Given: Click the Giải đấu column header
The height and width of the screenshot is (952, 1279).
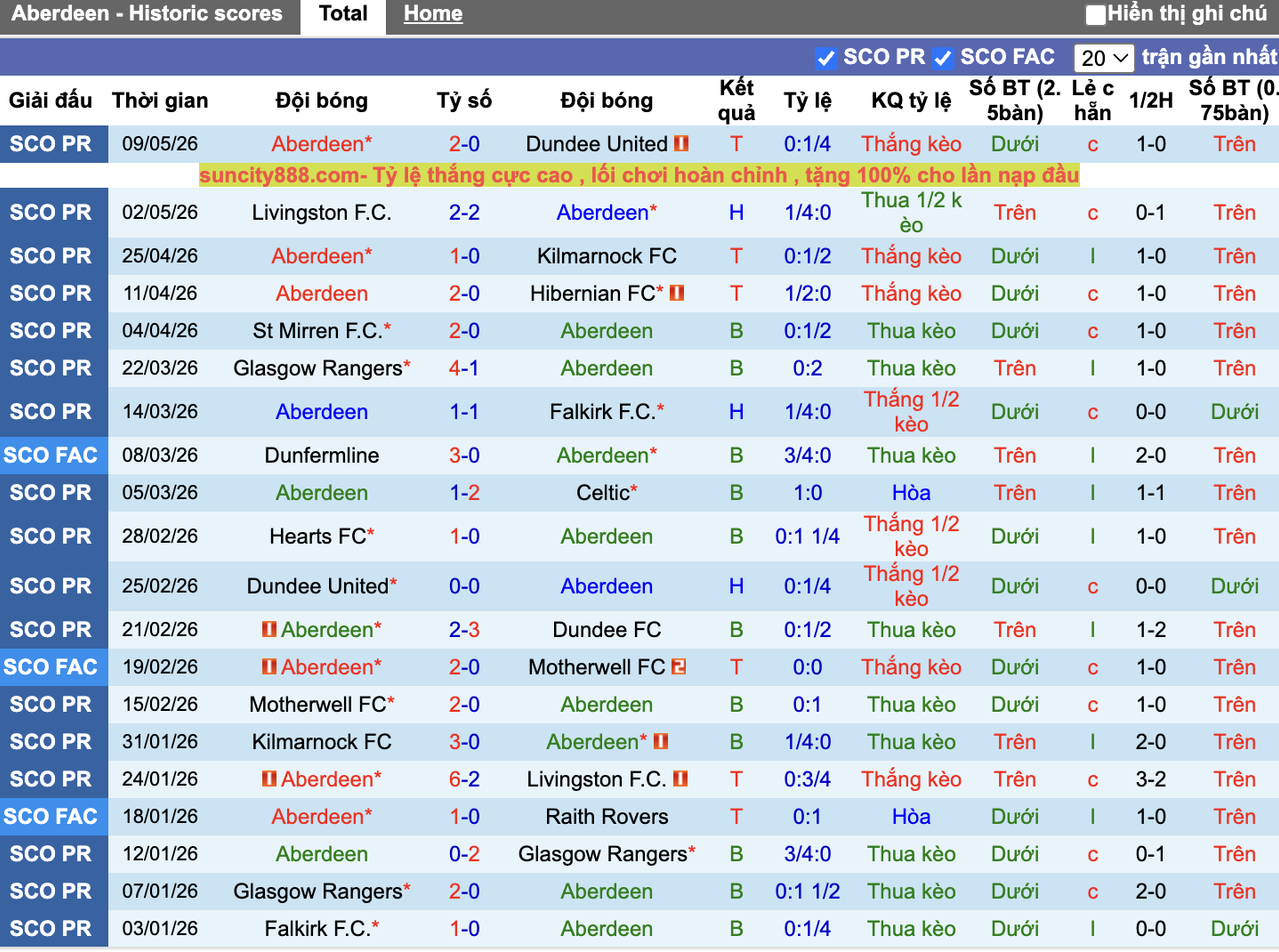Looking at the screenshot, I should [51, 101].
